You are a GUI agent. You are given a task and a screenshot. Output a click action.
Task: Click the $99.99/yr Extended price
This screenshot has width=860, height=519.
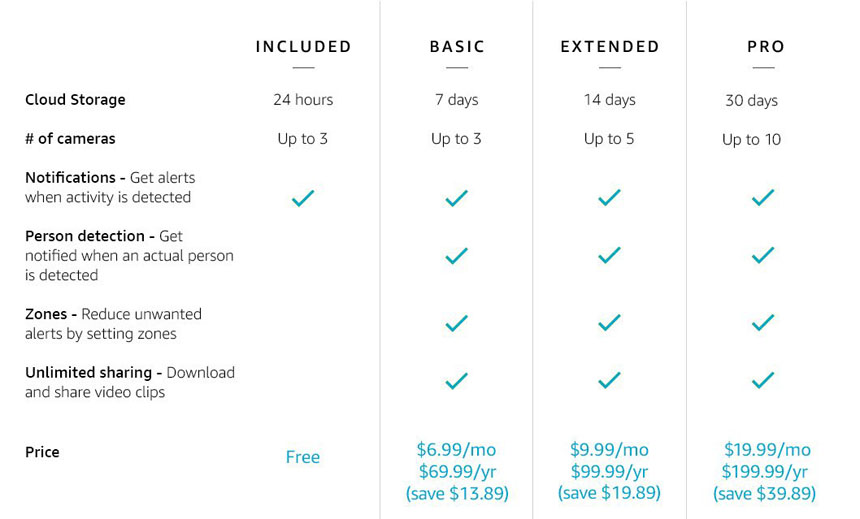point(609,471)
